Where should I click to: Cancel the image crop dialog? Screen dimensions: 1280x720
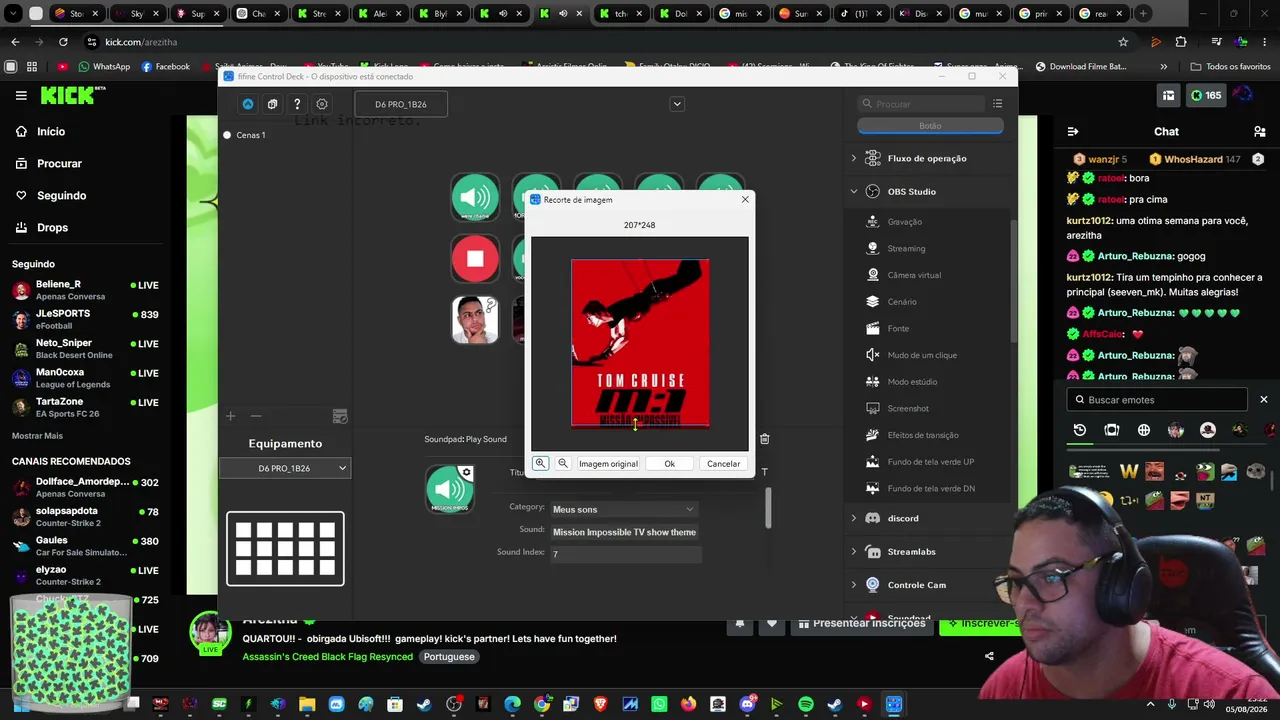click(x=723, y=464)
